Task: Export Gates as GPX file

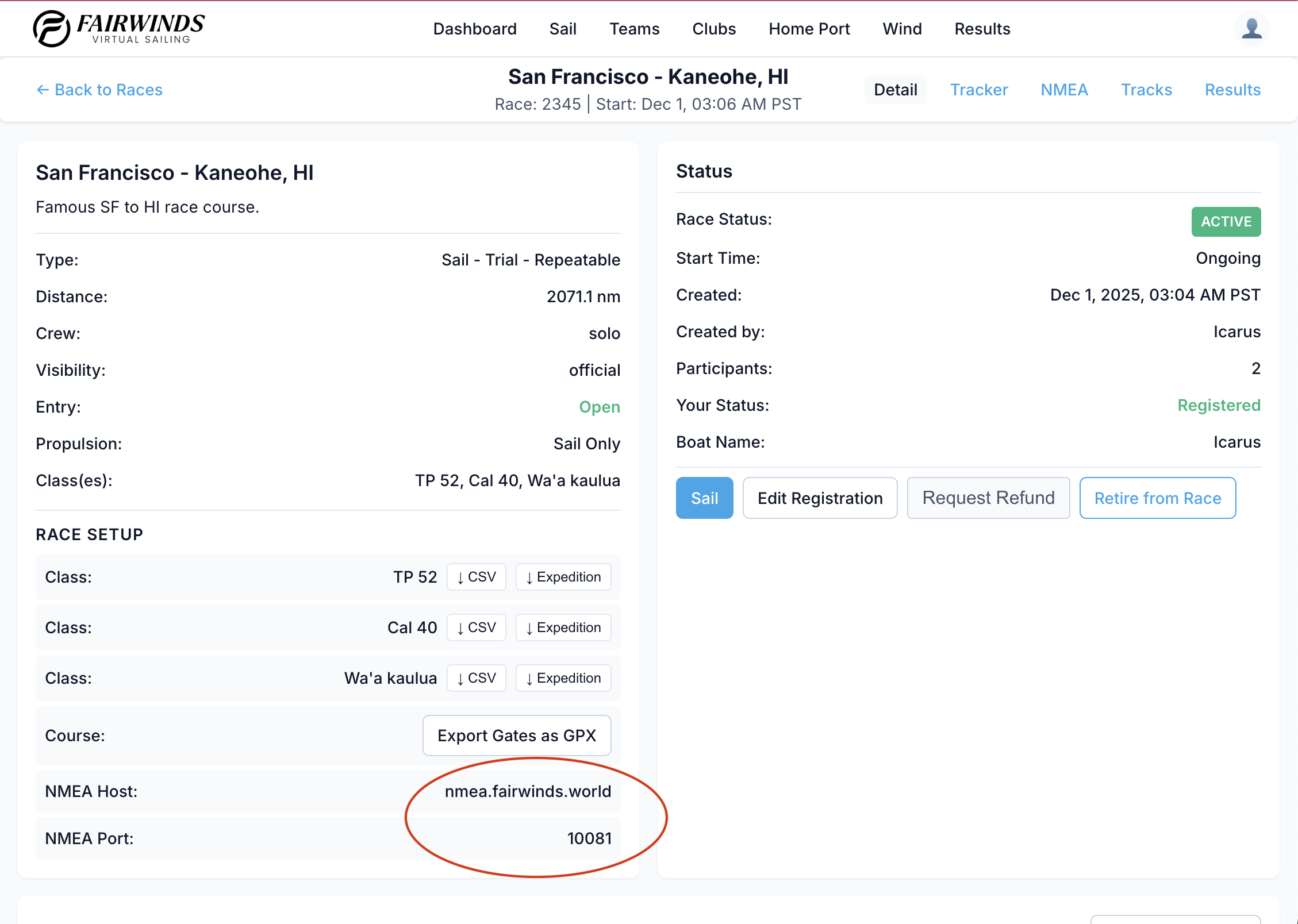Action: click(516, 736)
